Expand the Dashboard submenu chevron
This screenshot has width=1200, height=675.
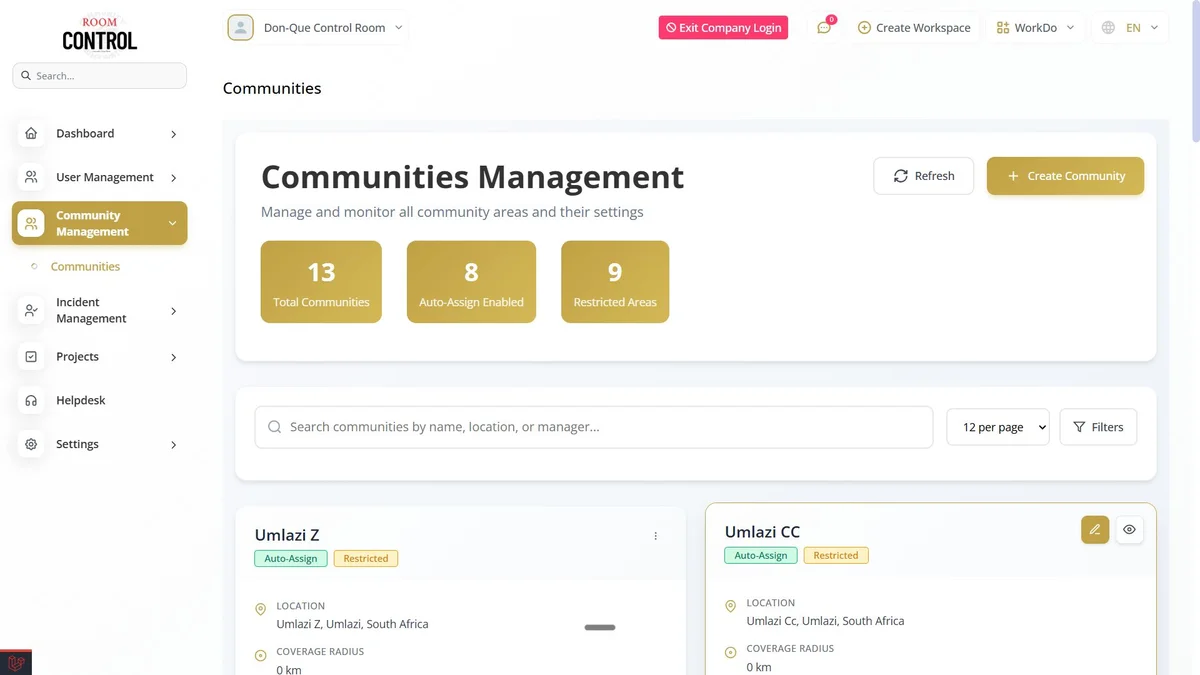tap(174, 134)
